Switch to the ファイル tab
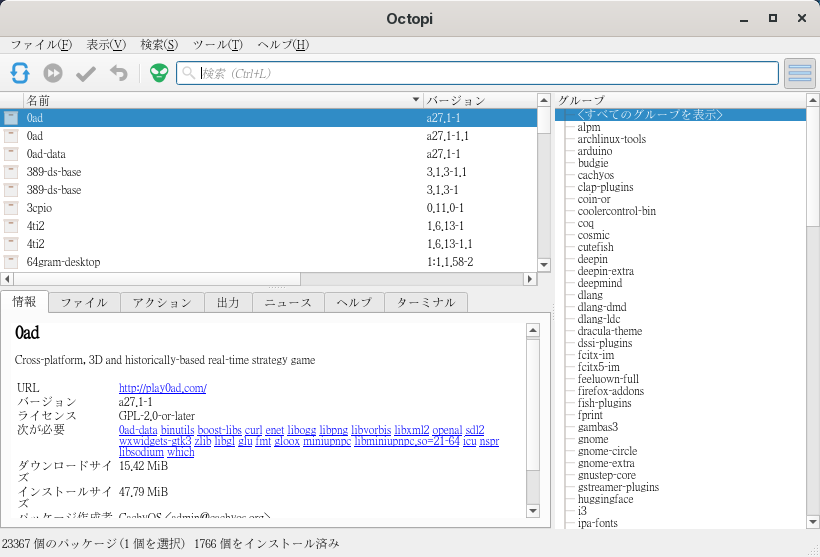The width and height of the screenshot is (820, 557). point(84,303)
